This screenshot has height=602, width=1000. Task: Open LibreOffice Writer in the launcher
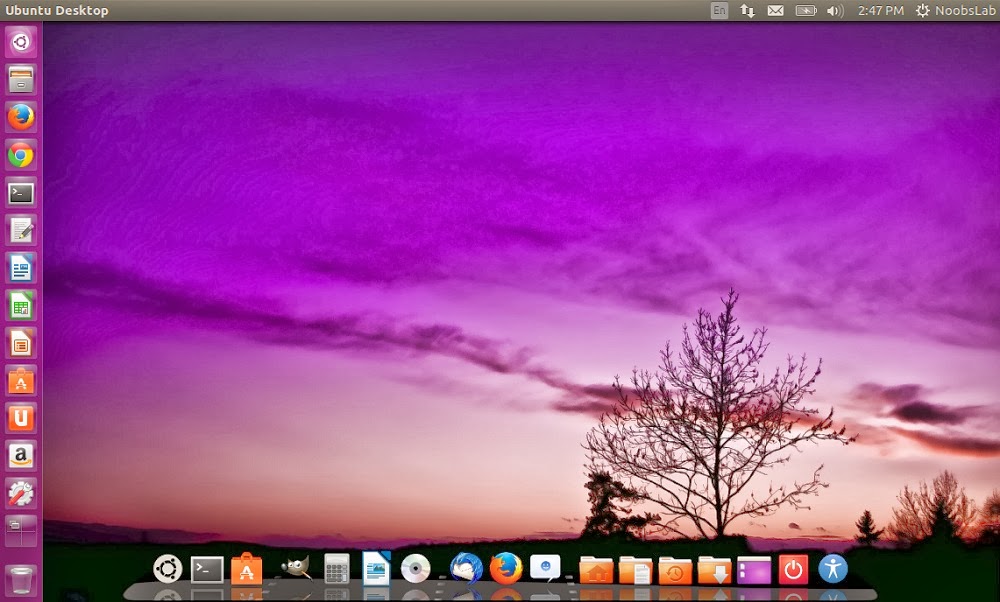click(21, 268)
